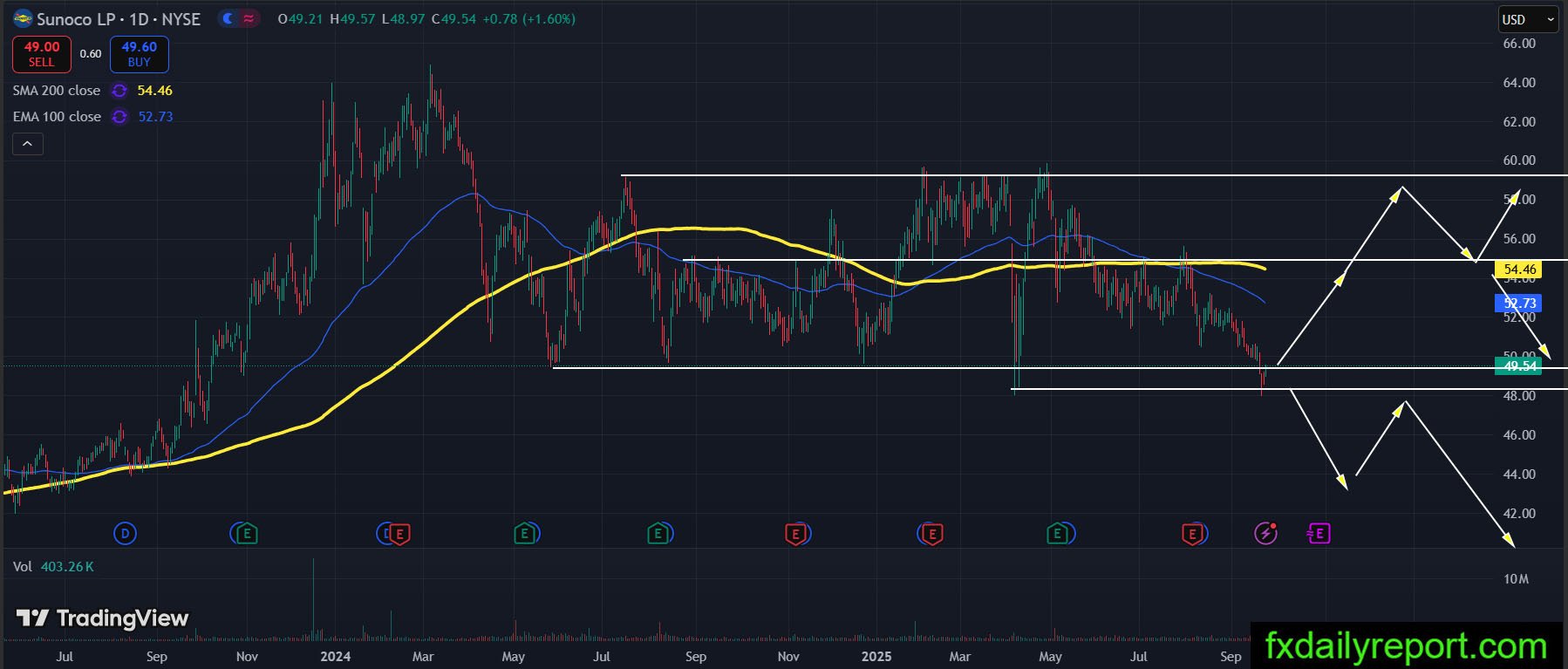Click the H49.57 high price value
This screenshot has width=1568, height=669.
point(352,19)
